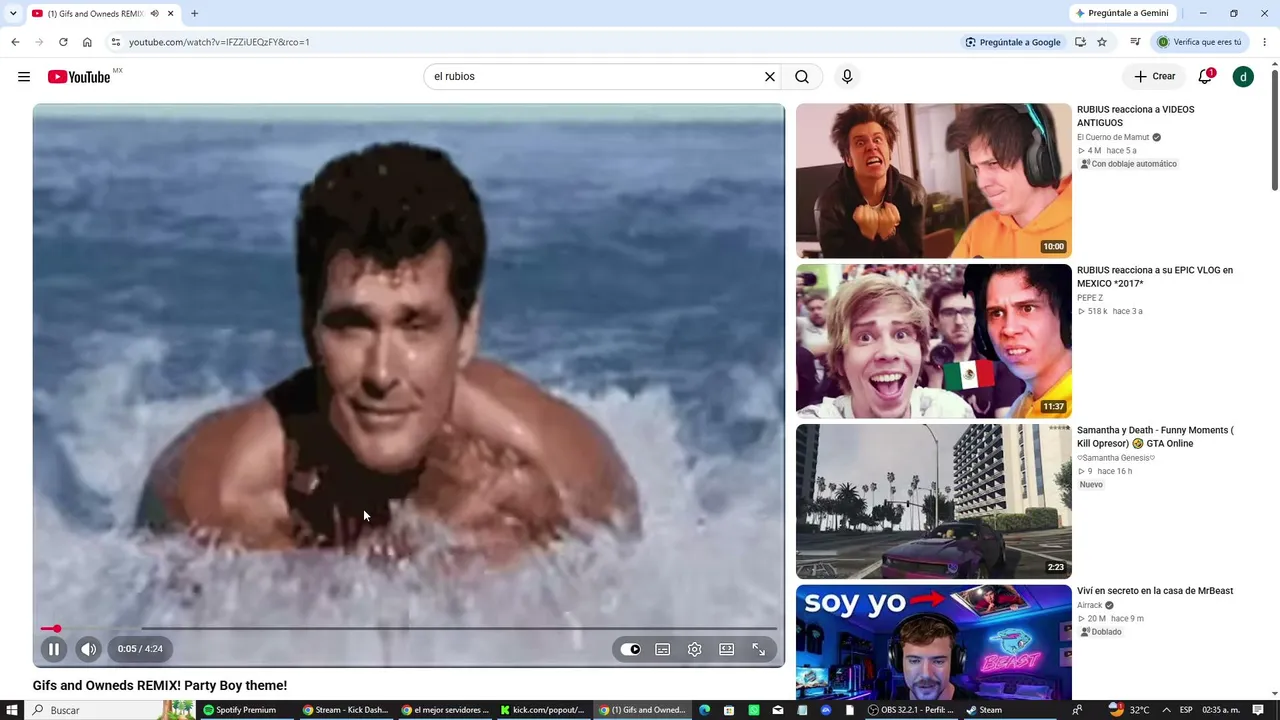
Task: Toggle subtitles in the video player
Action: (x=663, y=649)
